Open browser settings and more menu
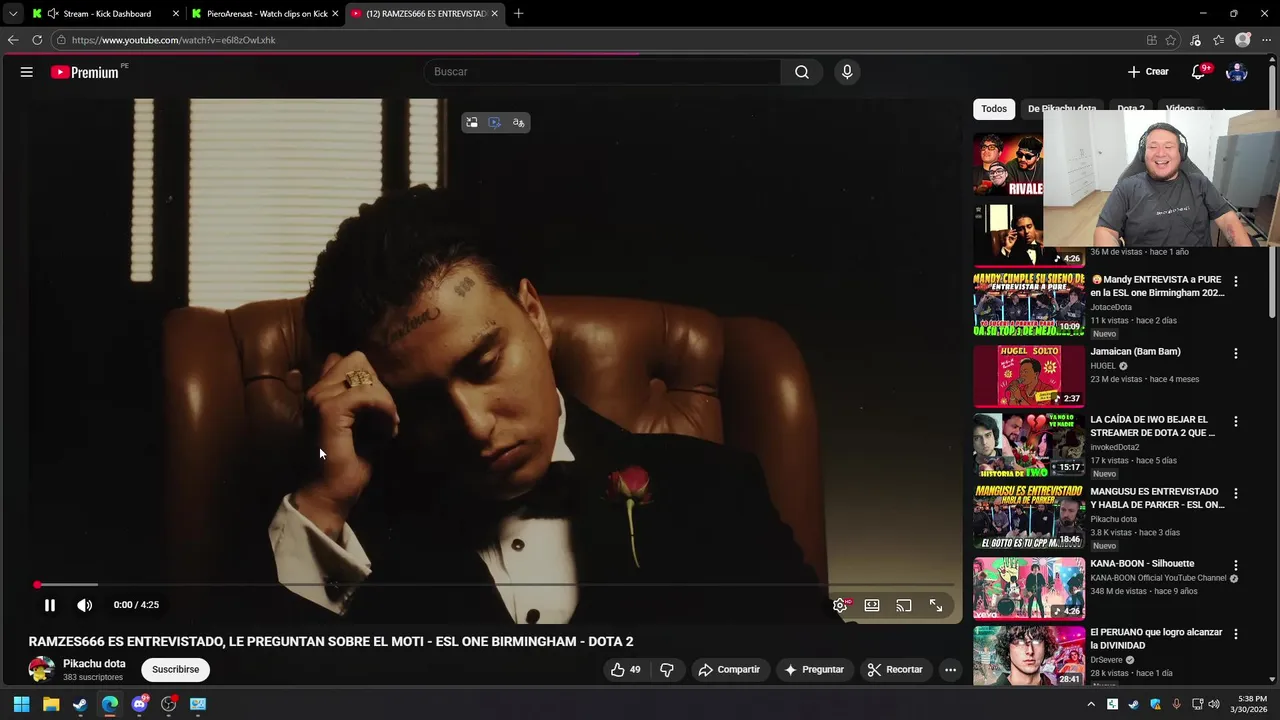Image resolution: width=1280 pixels, height=720 pixels. click(1266, 40)
